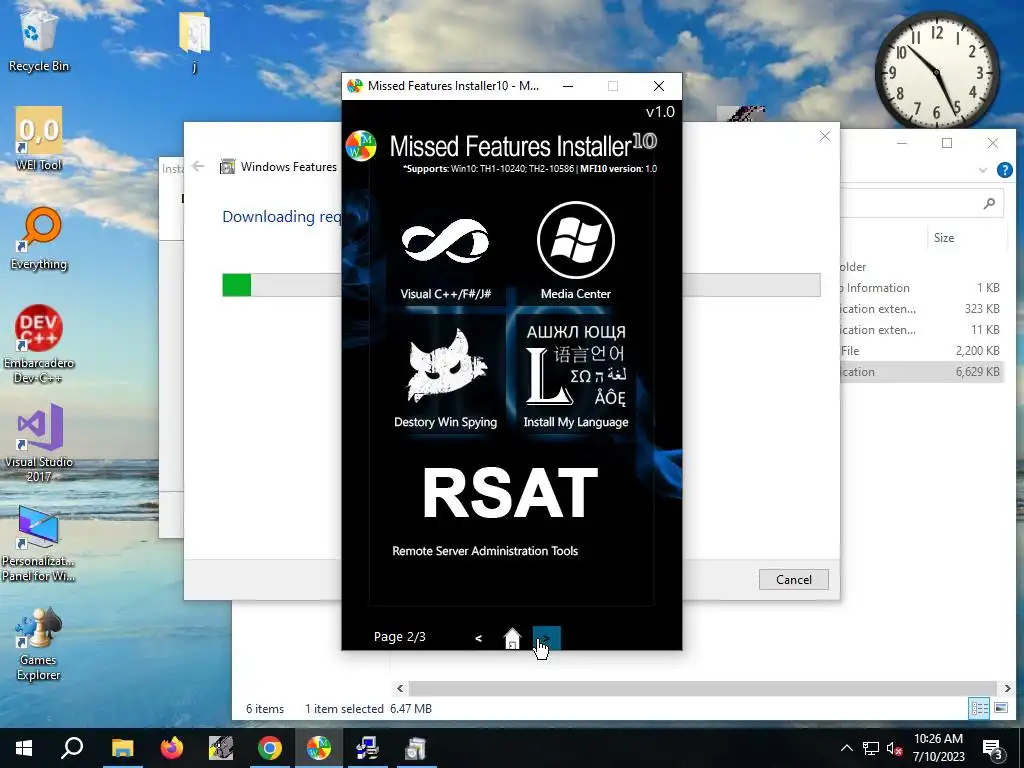Image resolution: width=1024 pixels, height=768 pixels.
Task: Open File Explorer from the taskbar
Action: point(122,748)
